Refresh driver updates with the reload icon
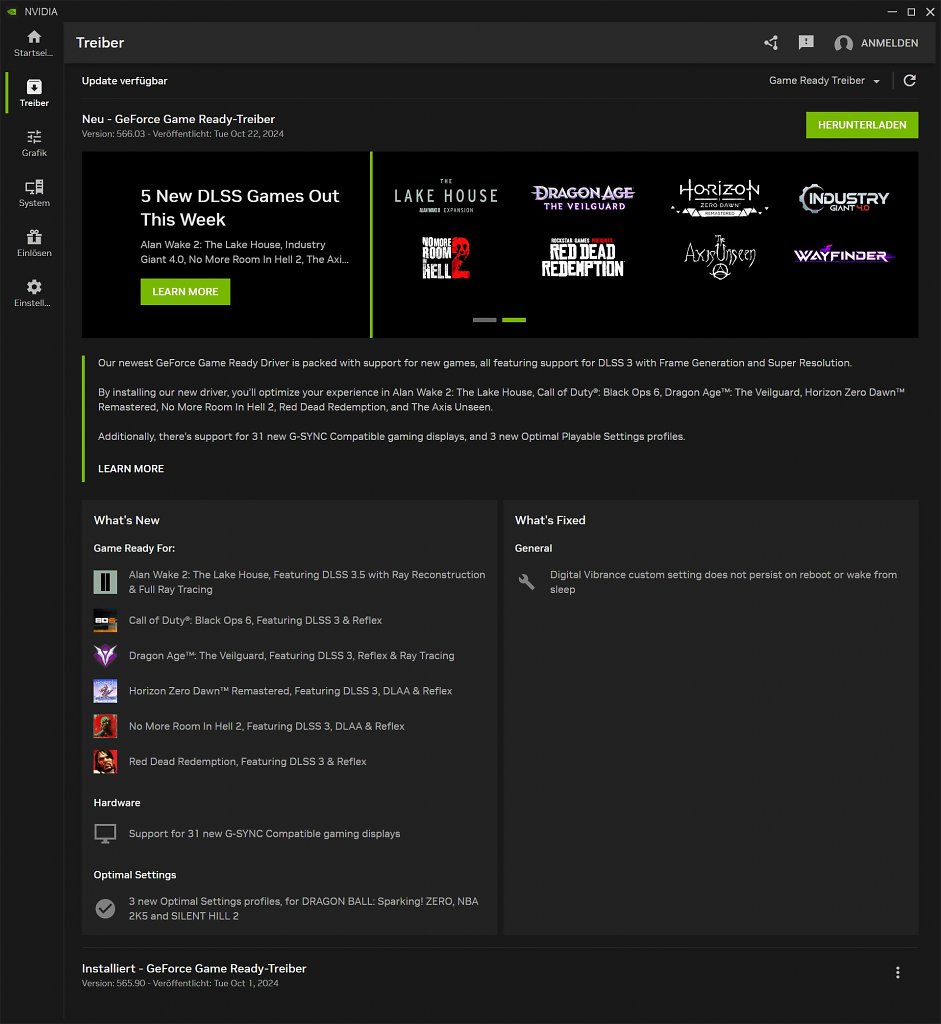This screenshot has width=941, height=1024. (x=910, y=80)
